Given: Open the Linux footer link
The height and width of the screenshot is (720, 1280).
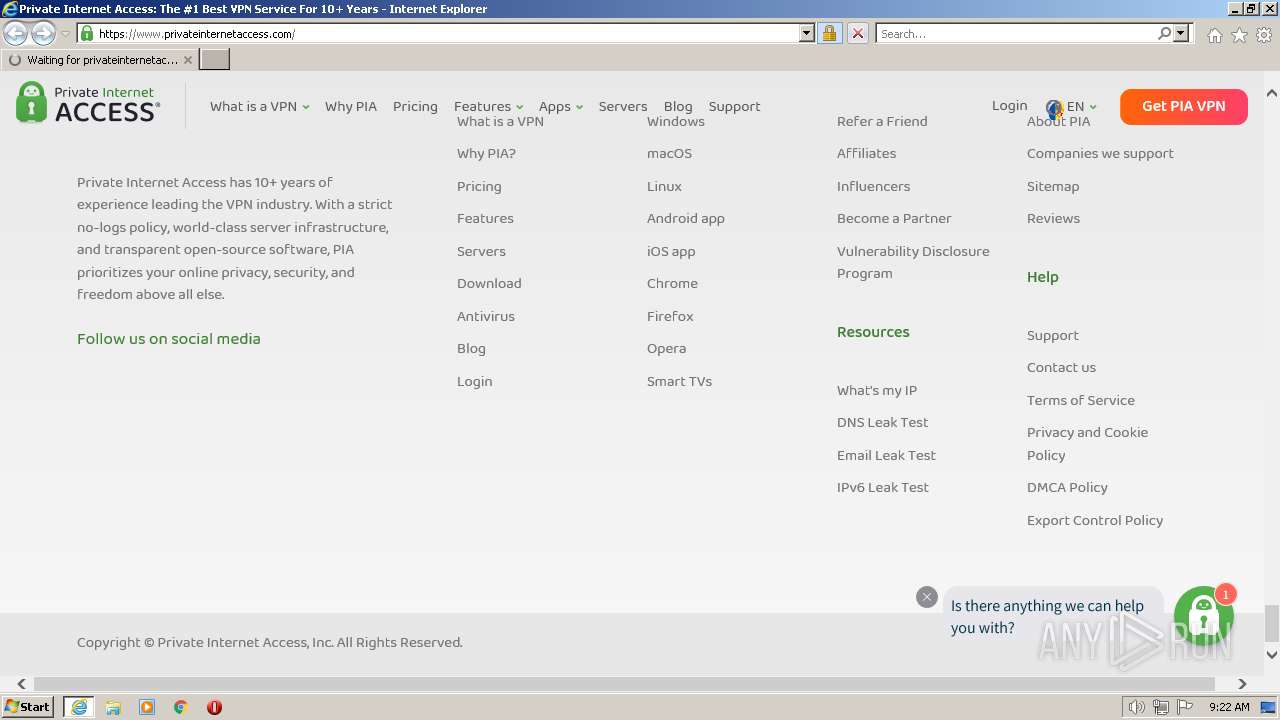Looking at the screenshot, I should pyautogui.click(x=664, y=186).
